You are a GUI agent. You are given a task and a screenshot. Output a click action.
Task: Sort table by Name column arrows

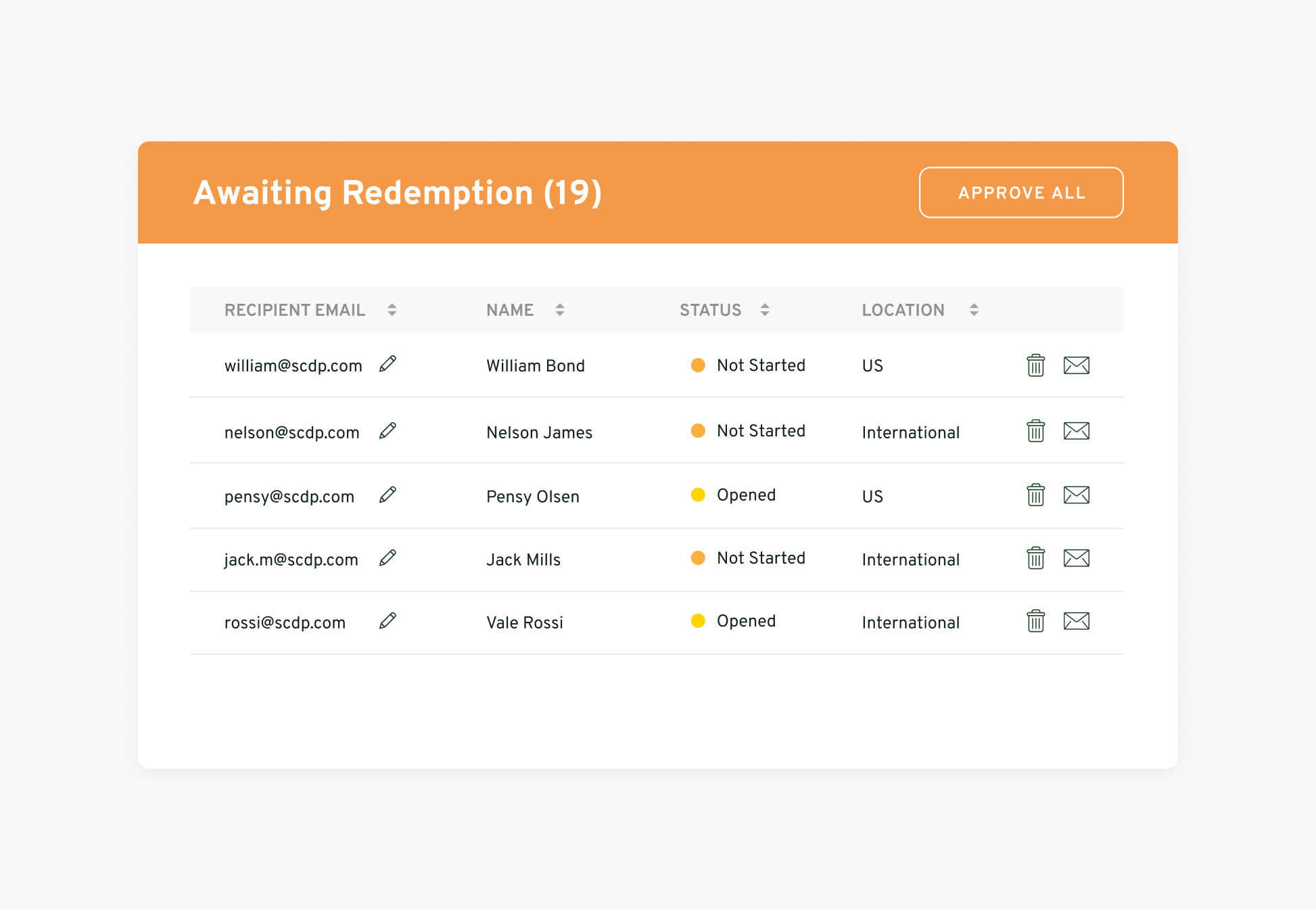pyautogui.click(x=559, y=310)
